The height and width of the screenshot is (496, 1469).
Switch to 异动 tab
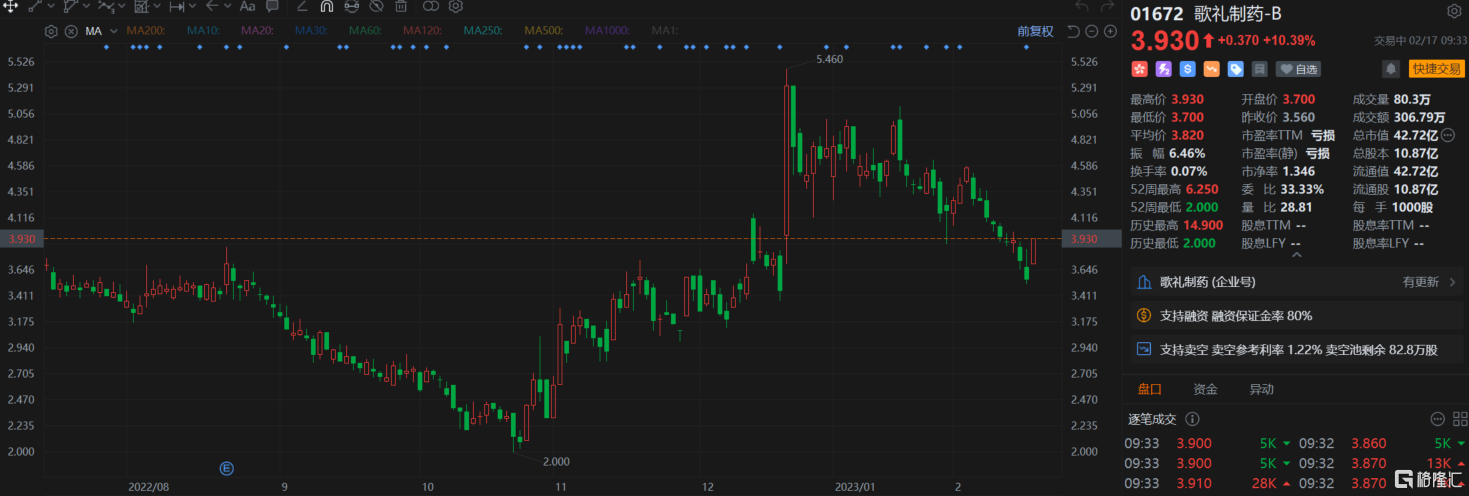tap(1261, 389)
